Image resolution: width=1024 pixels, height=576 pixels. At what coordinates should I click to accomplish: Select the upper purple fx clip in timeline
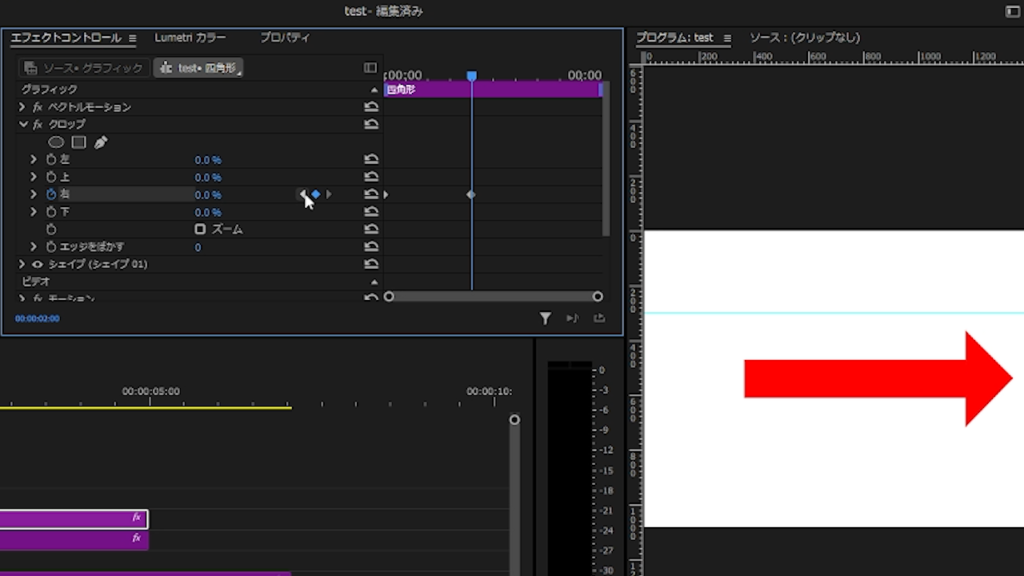74,519
